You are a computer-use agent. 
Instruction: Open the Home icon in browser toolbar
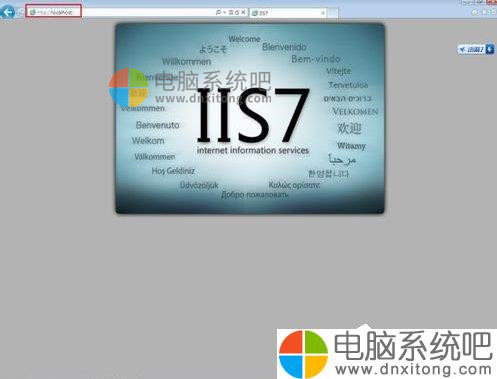tap(475, 12)
